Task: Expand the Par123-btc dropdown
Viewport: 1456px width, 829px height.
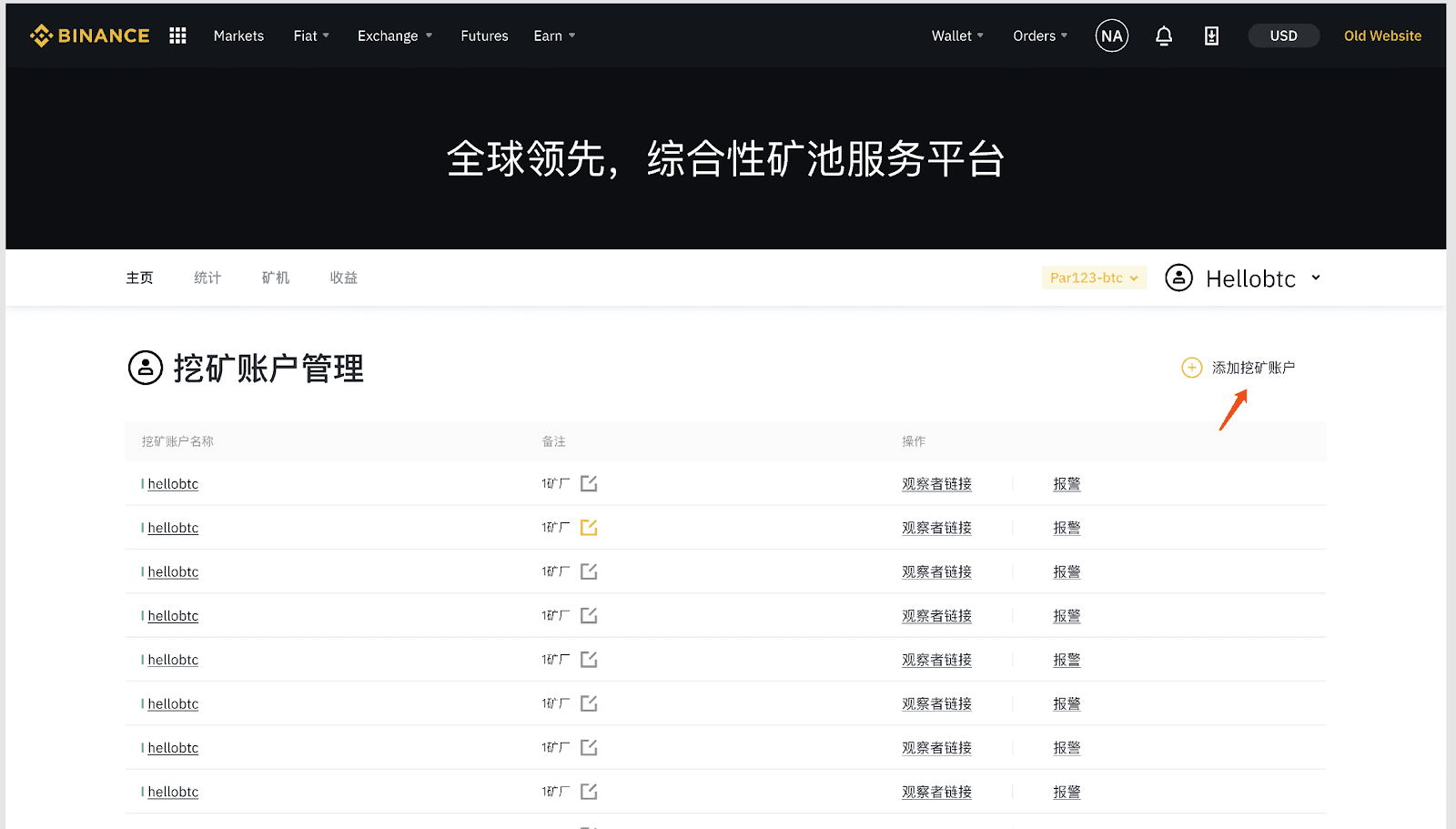Action: coord(1093,278)
